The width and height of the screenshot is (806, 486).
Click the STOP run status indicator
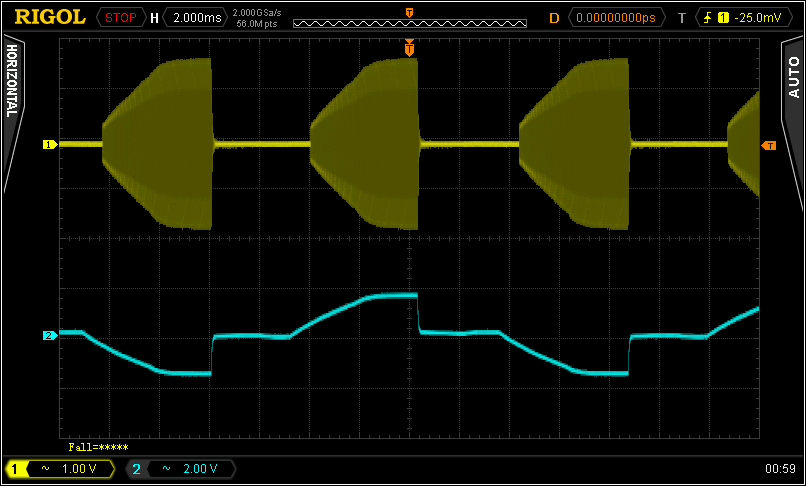click(x=121, y=18)
